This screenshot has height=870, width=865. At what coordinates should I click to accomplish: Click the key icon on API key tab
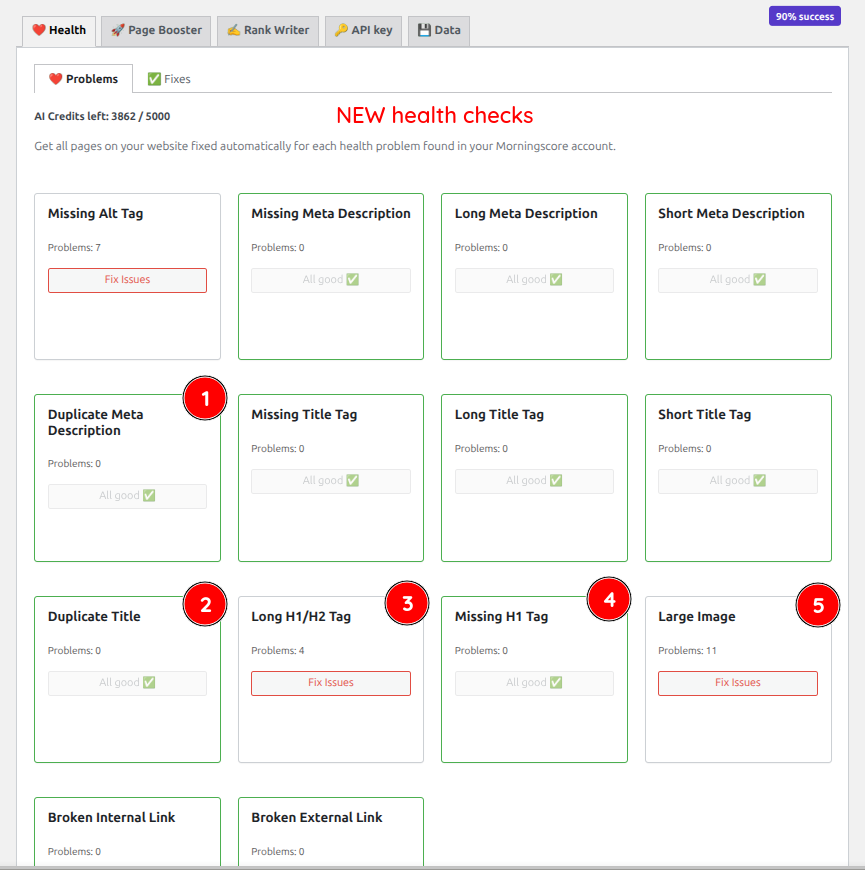tap(341, 30)
